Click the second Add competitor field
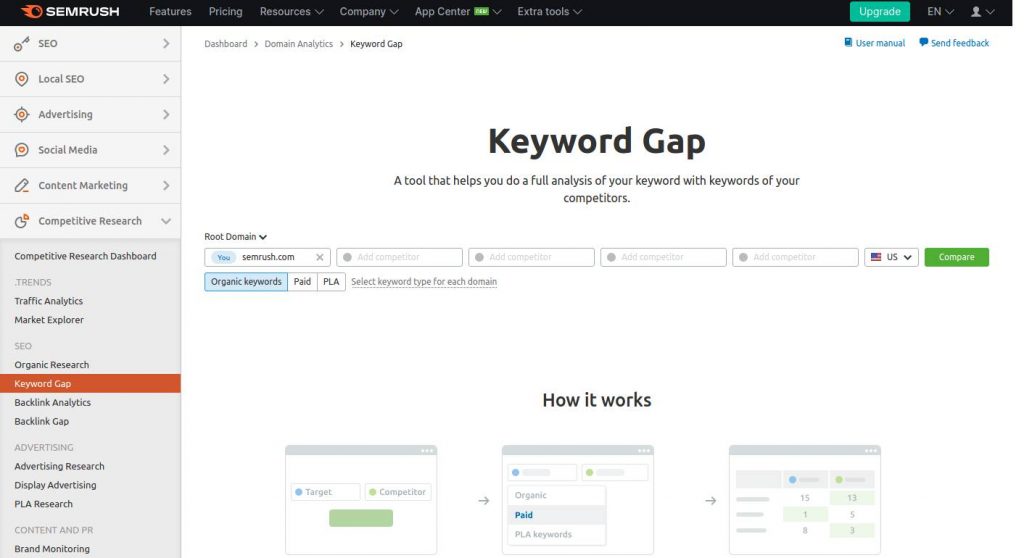Screen dimensions: 1024x558 (x=532, y=257)
